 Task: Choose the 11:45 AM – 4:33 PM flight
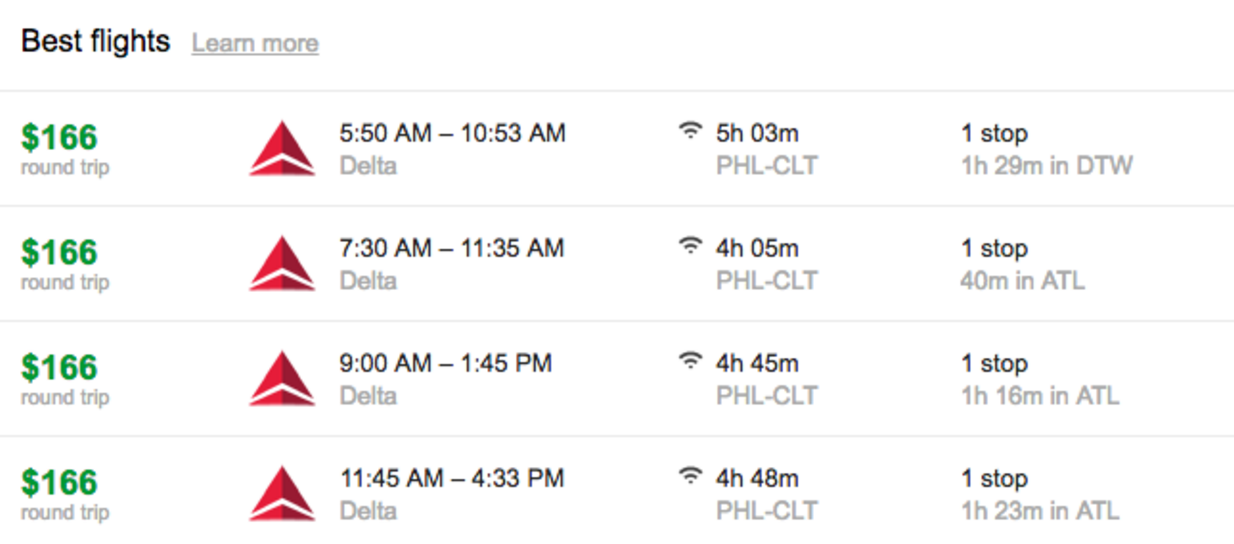tap(617, 491)
